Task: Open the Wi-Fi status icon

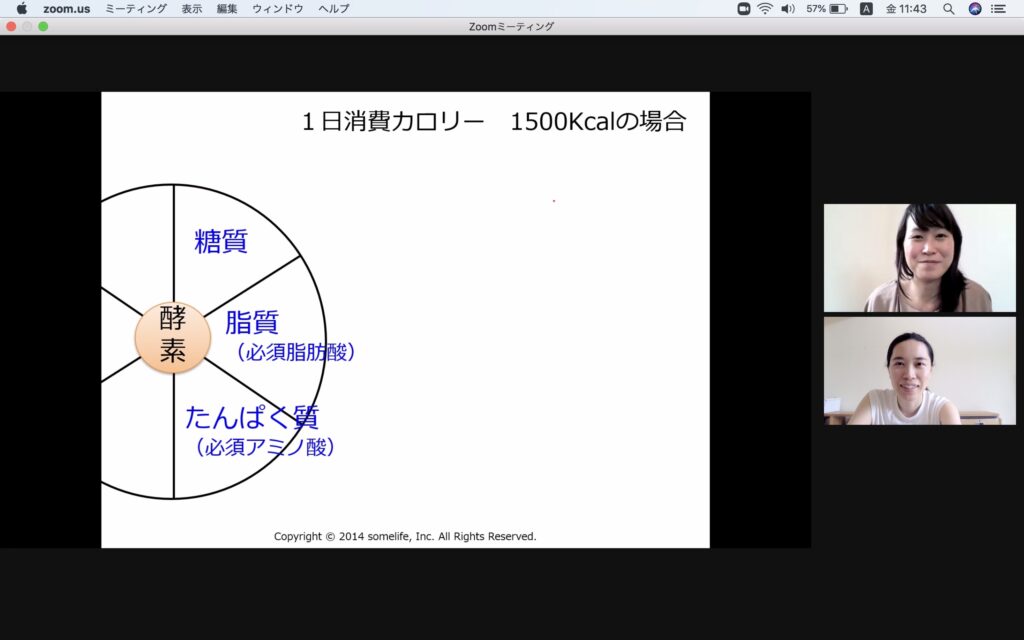Action: 765,8
